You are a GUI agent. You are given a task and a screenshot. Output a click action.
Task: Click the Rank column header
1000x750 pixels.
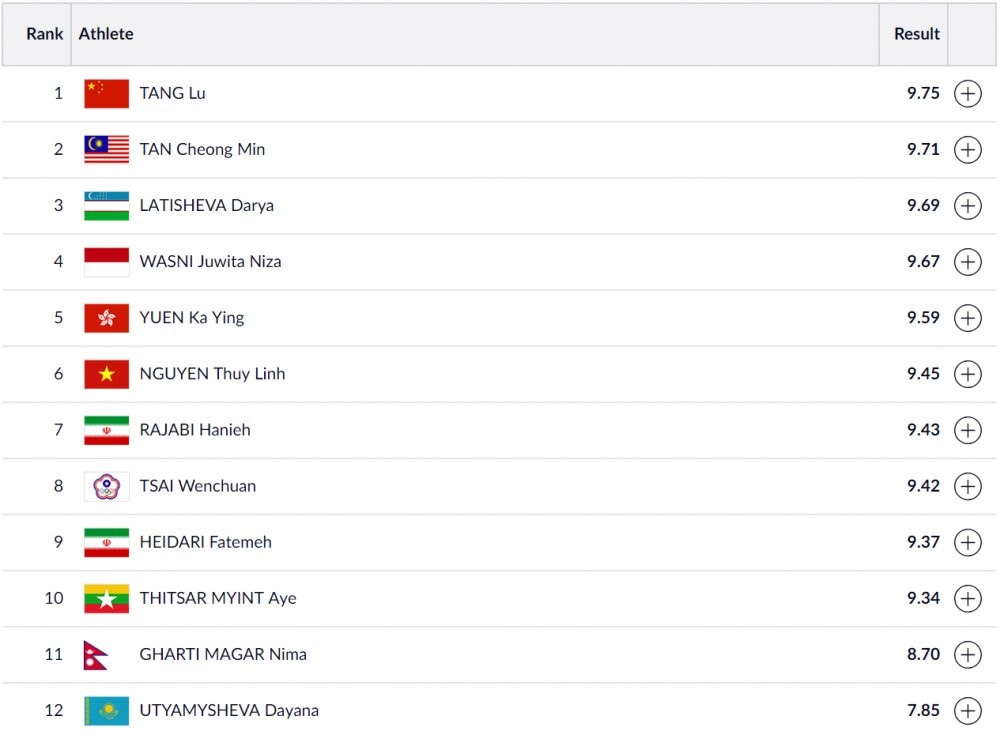(44, 34)
